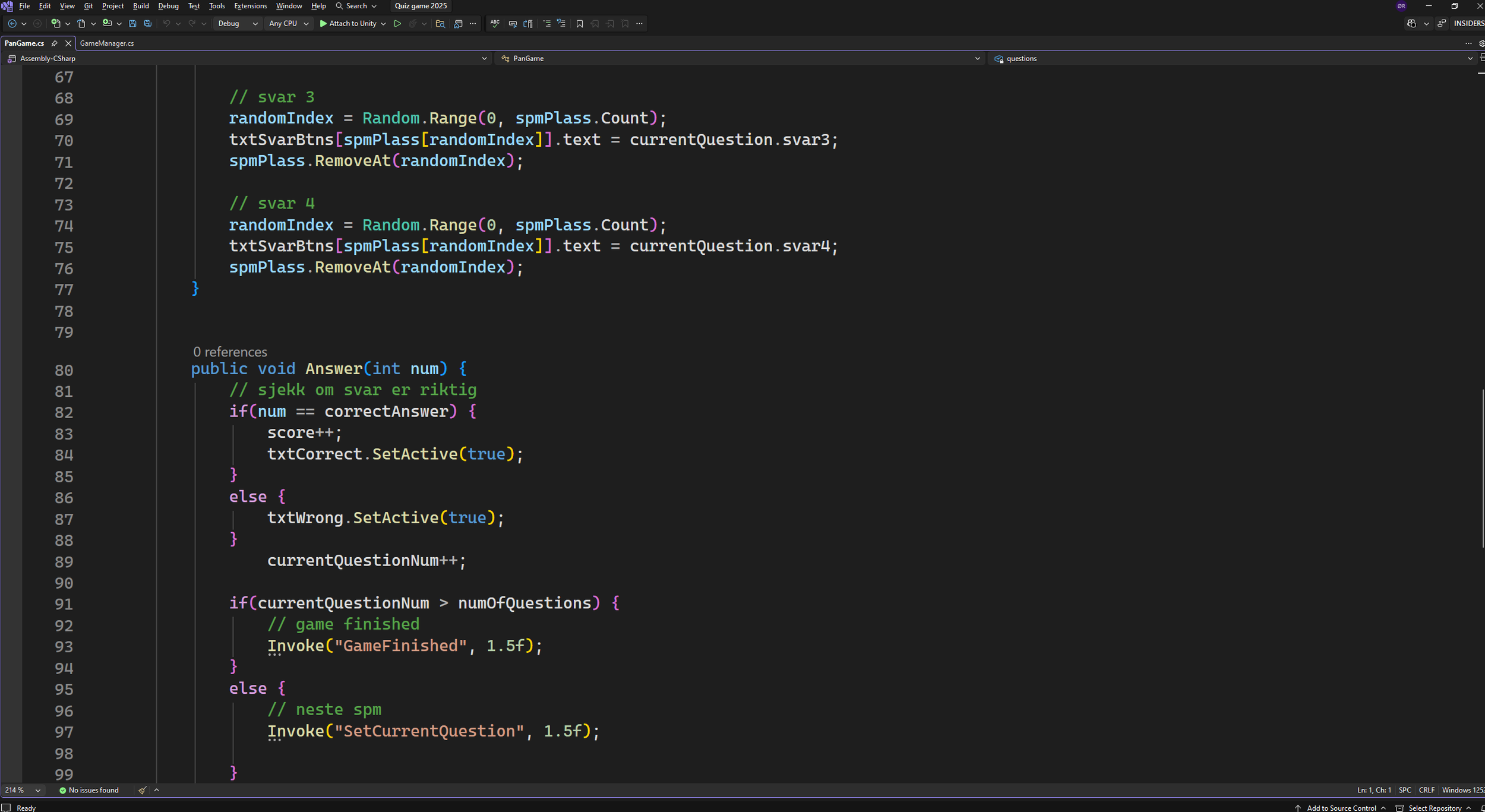Click the Save file icon
Screen dimensions: 1485x812
pos(132,24)
